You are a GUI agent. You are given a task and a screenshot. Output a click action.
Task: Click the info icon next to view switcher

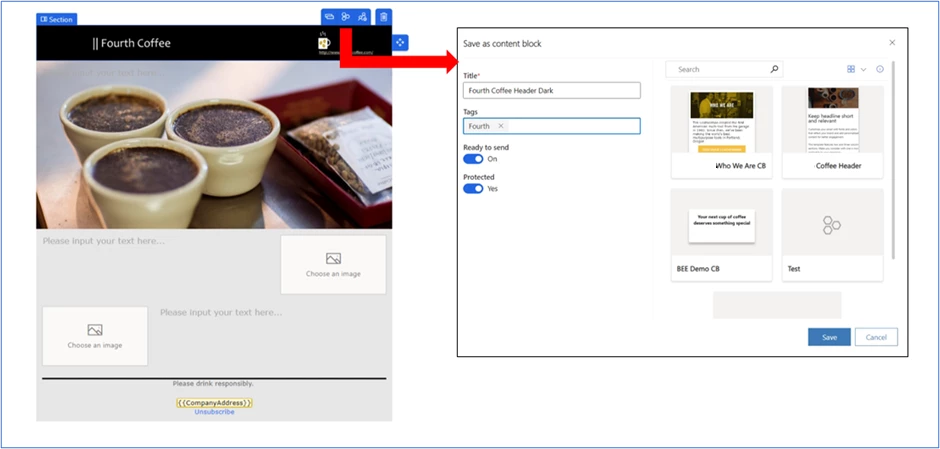click(x=880, y=70)
